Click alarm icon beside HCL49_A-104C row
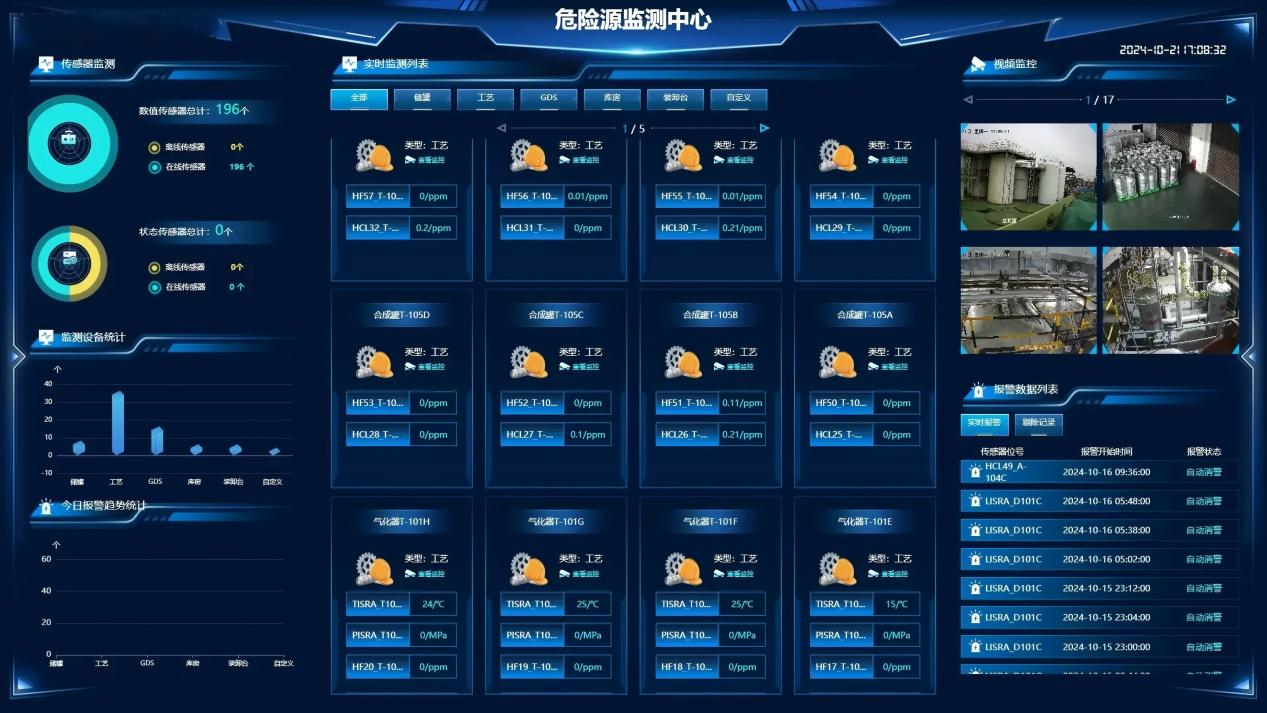 tap(975, 472)
